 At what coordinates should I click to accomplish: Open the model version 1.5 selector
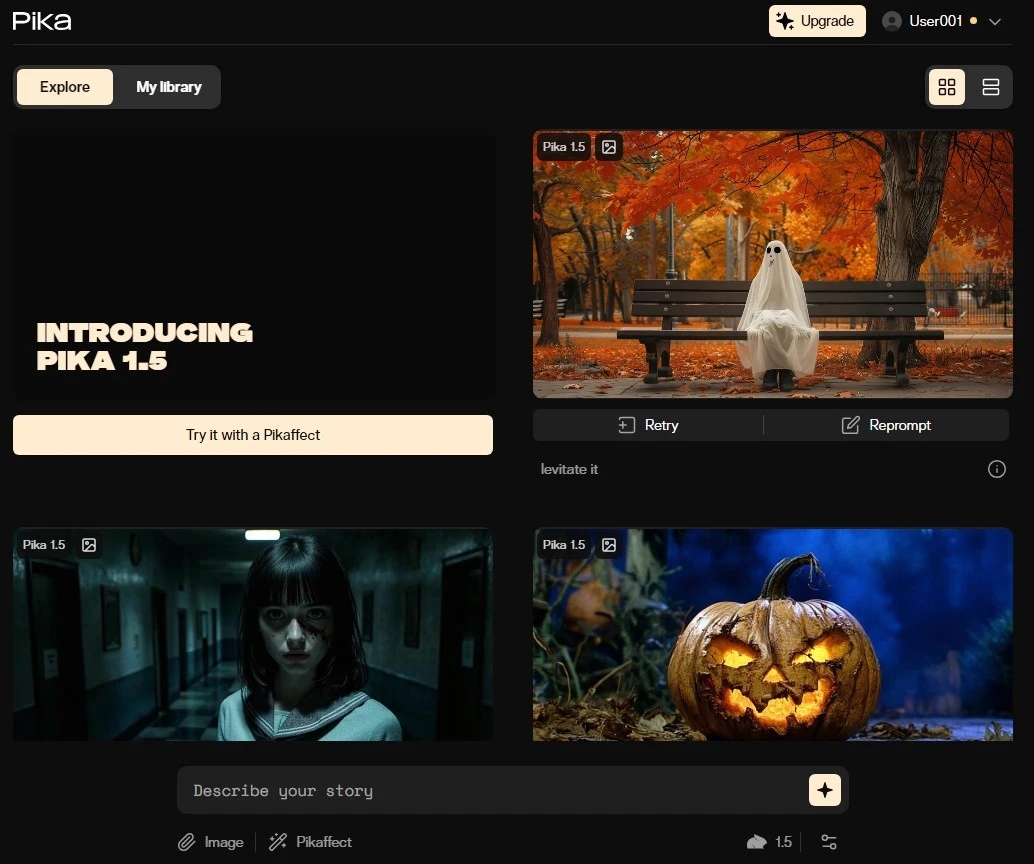point(770,842)
